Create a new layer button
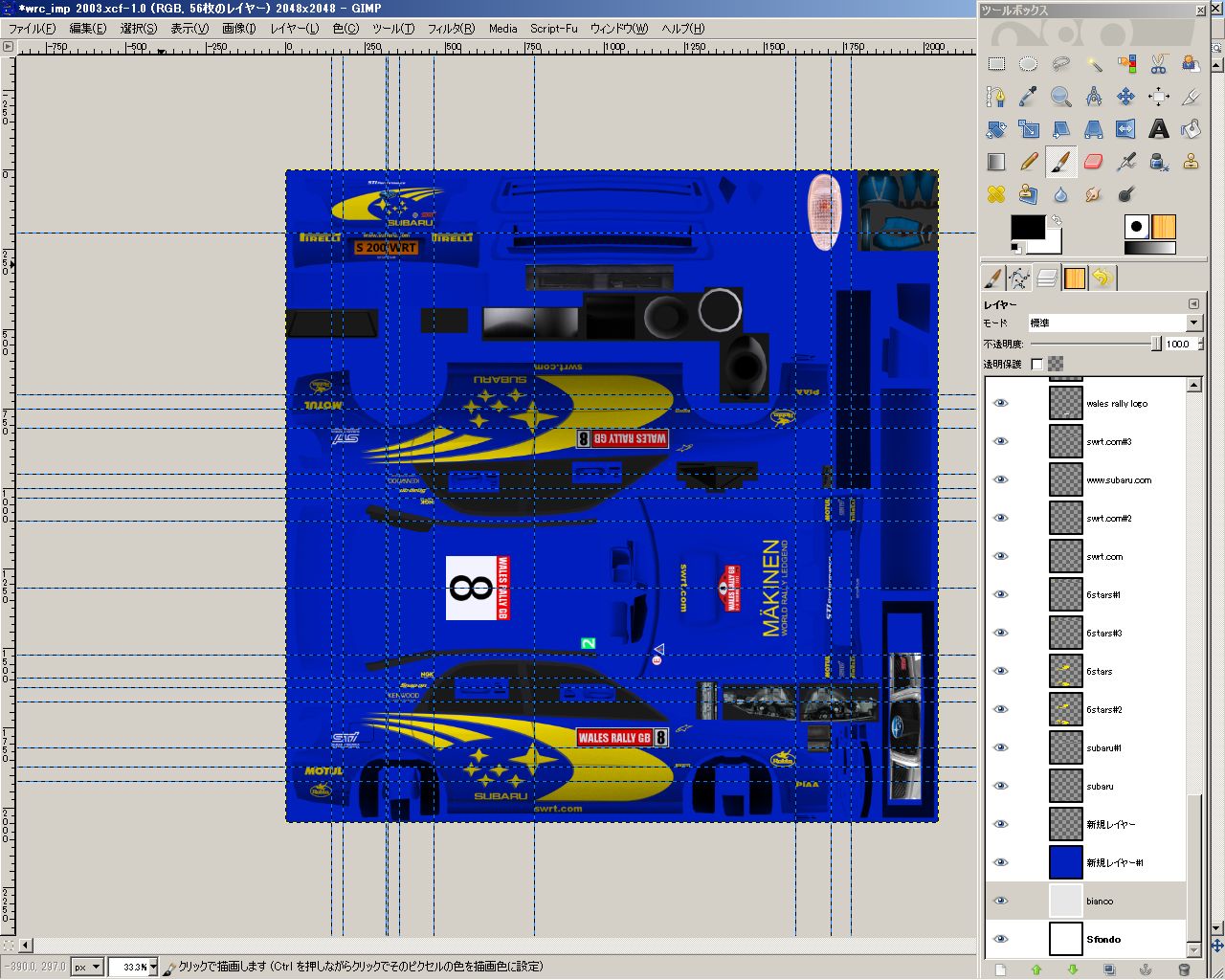1225x980 pixels. (999, 969)
